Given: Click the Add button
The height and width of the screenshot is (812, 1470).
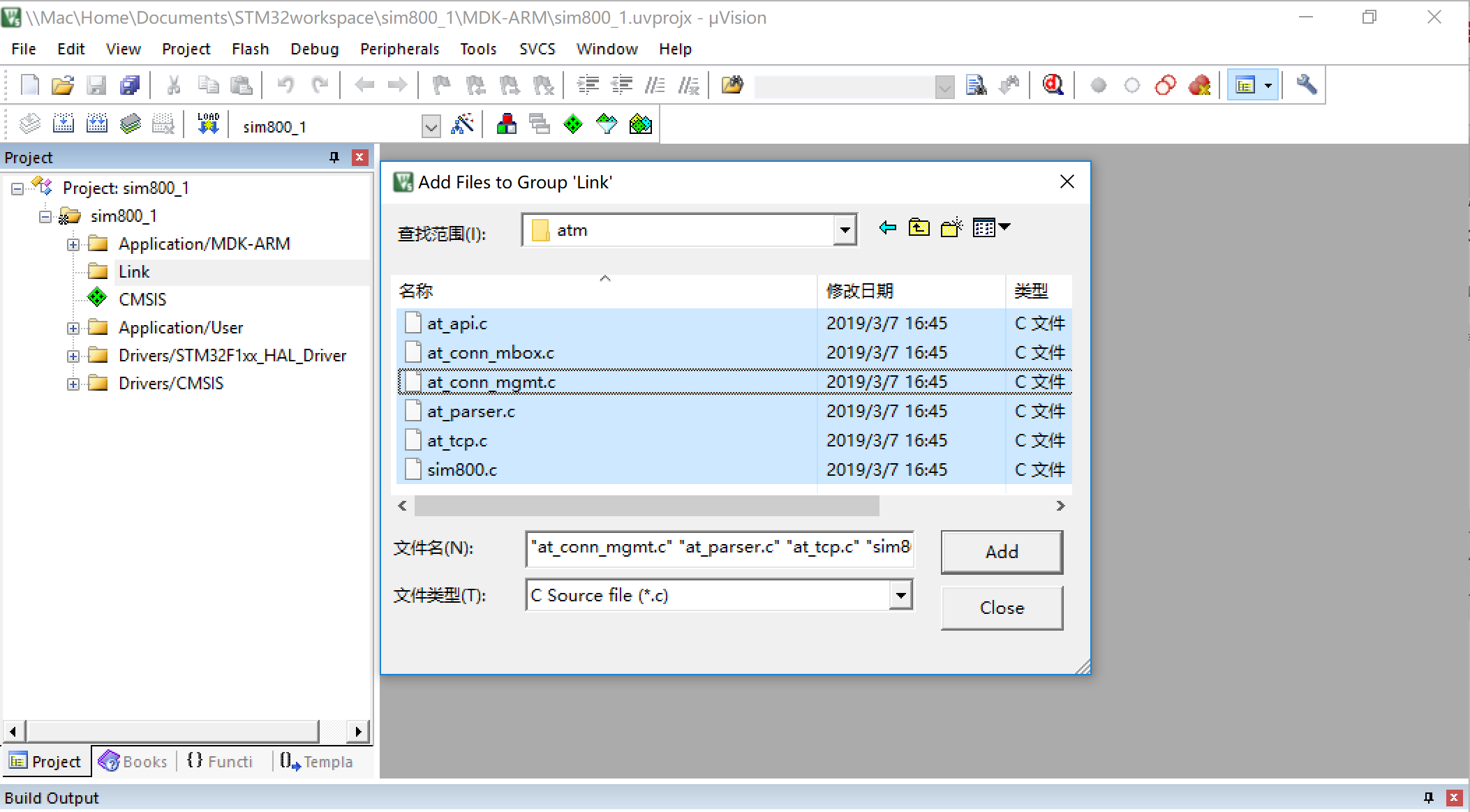Looking at the screenshot, I should (1001, 552).
